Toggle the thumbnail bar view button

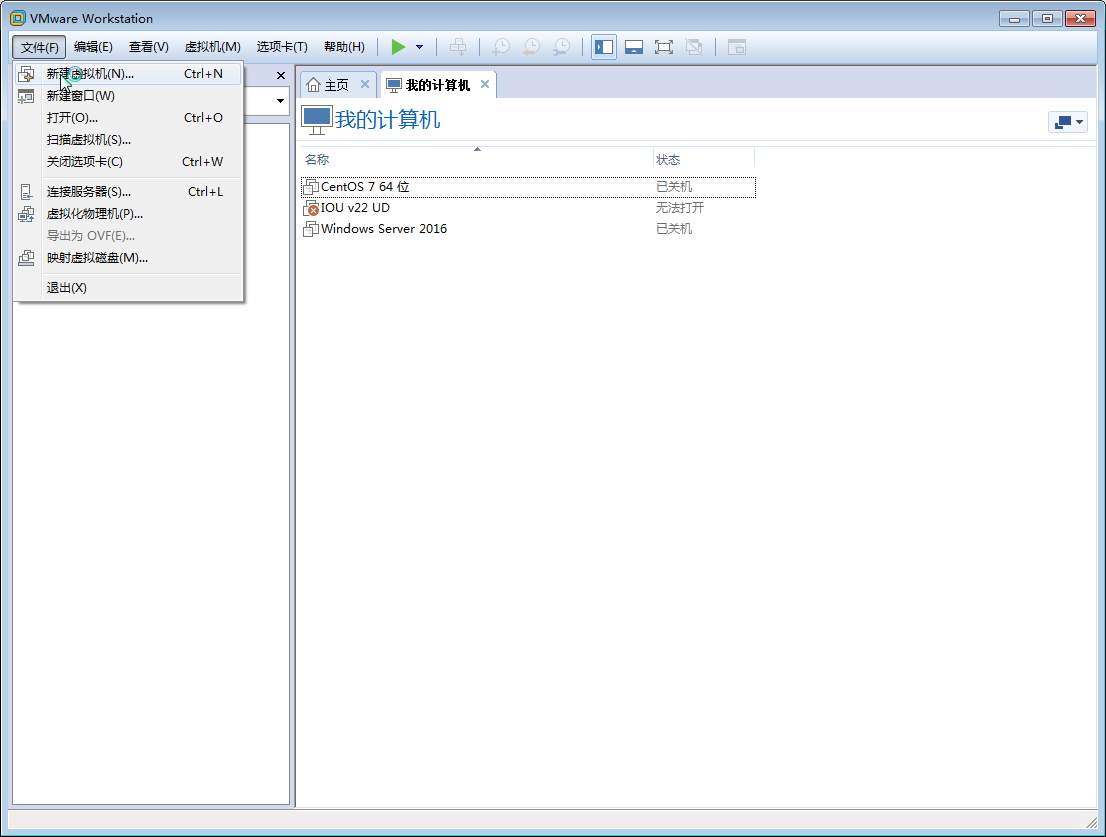pyautogui.click(x=634, y=47)
